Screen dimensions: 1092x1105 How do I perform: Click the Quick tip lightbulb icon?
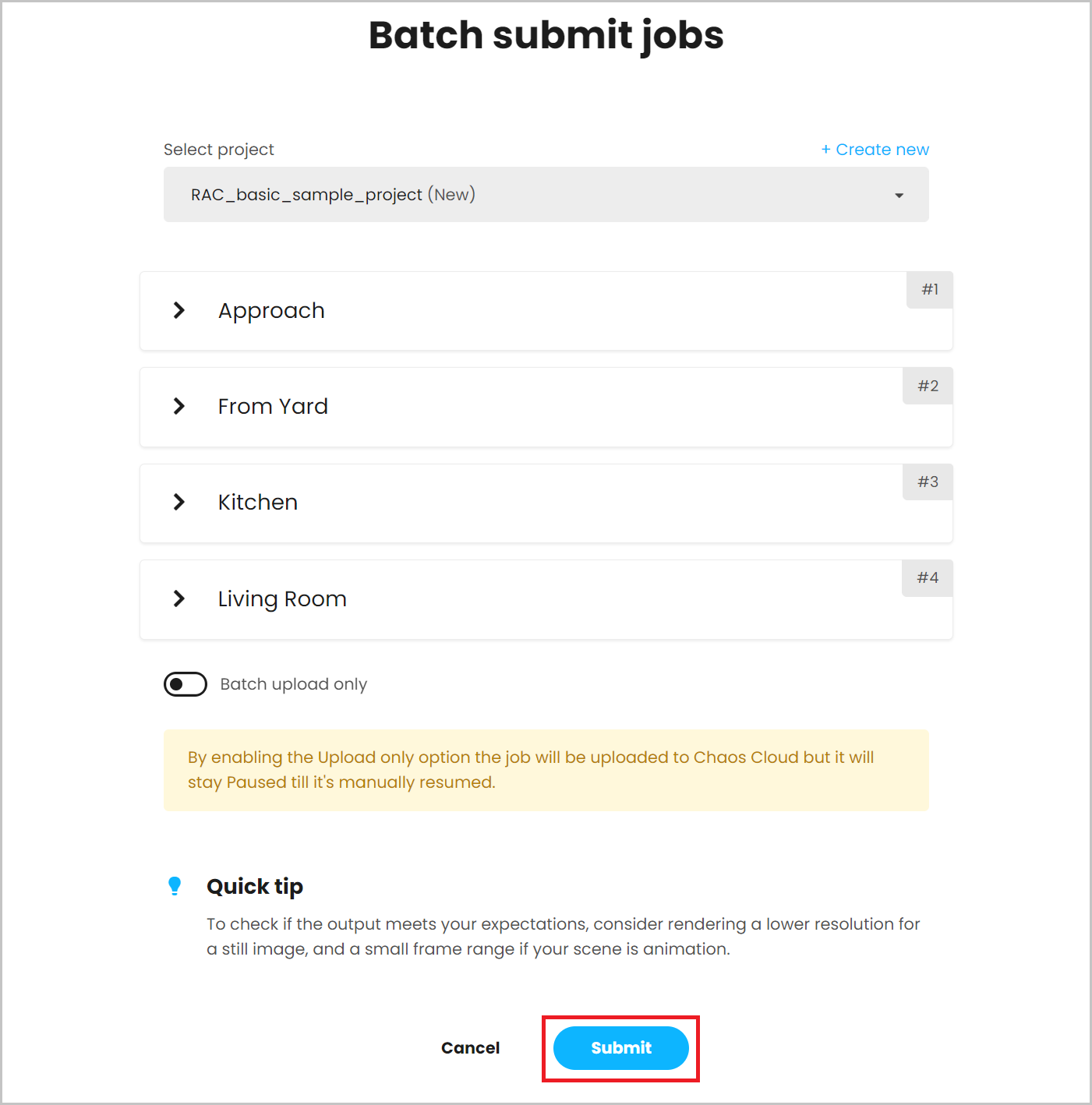coord(175,886)
